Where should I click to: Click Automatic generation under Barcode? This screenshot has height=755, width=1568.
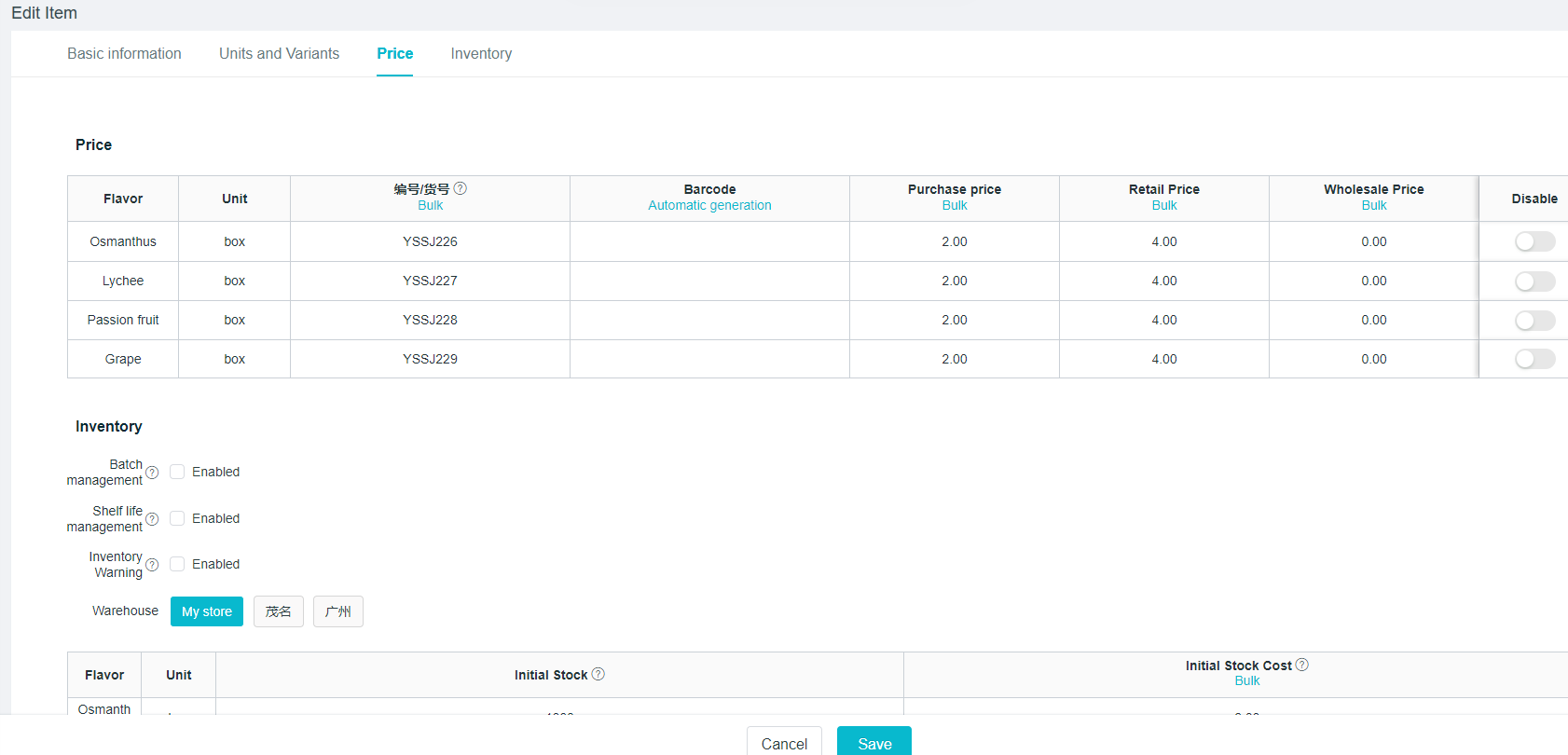click(709, 206)
